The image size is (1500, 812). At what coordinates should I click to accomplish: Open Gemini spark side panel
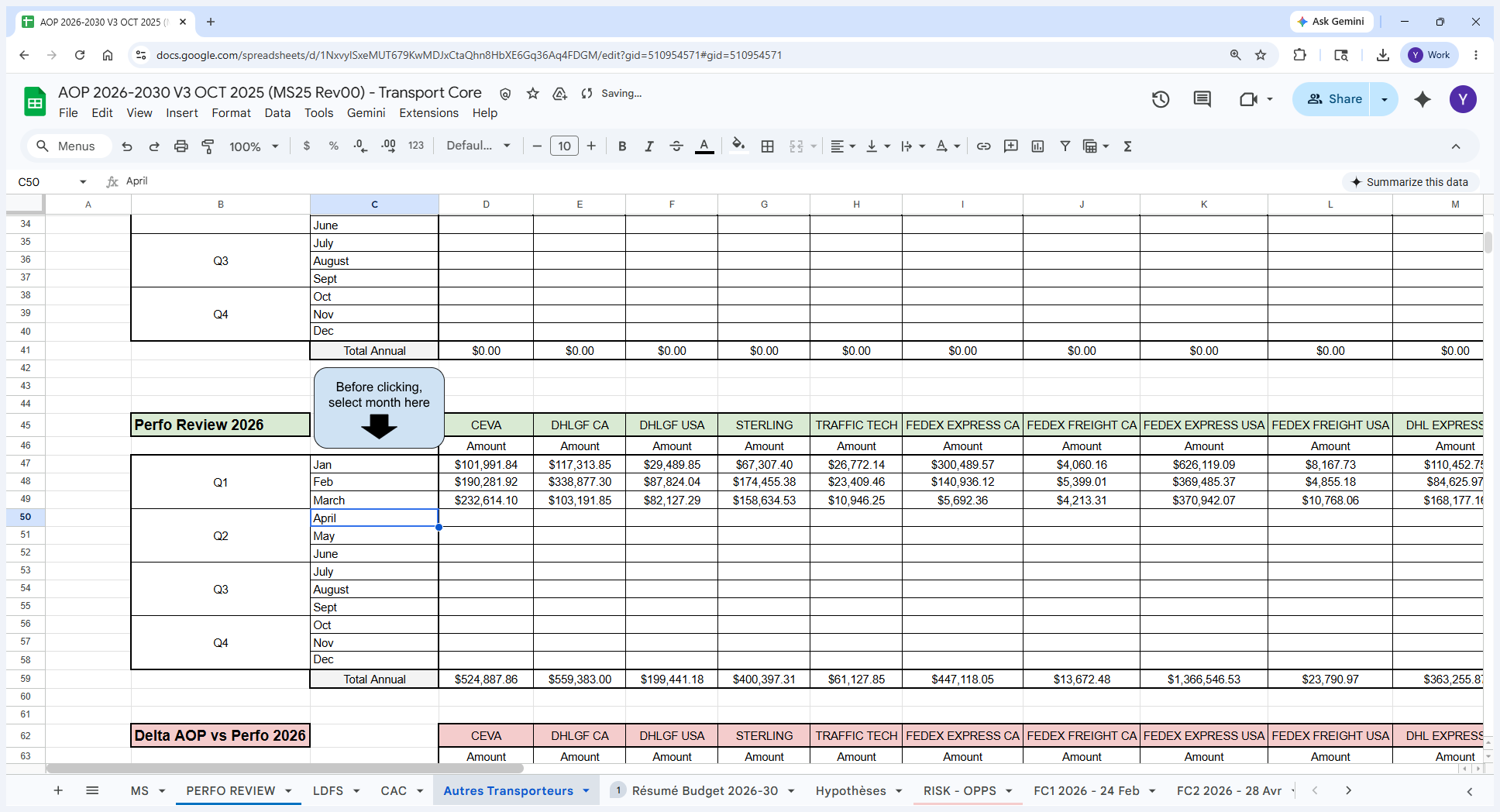[x=1423, y=99]
